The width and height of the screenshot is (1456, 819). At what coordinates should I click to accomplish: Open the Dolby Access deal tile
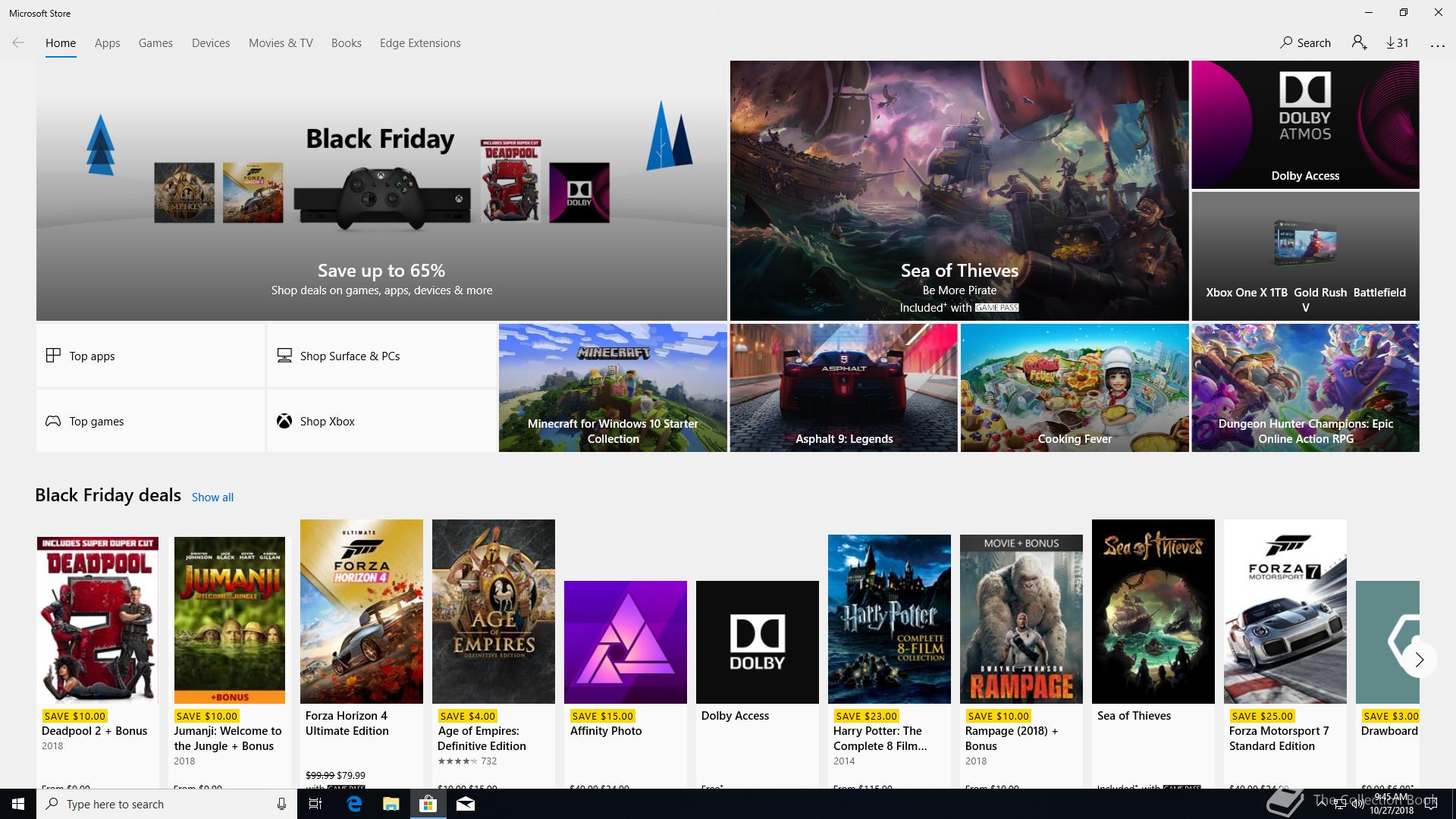coord(758,642)
